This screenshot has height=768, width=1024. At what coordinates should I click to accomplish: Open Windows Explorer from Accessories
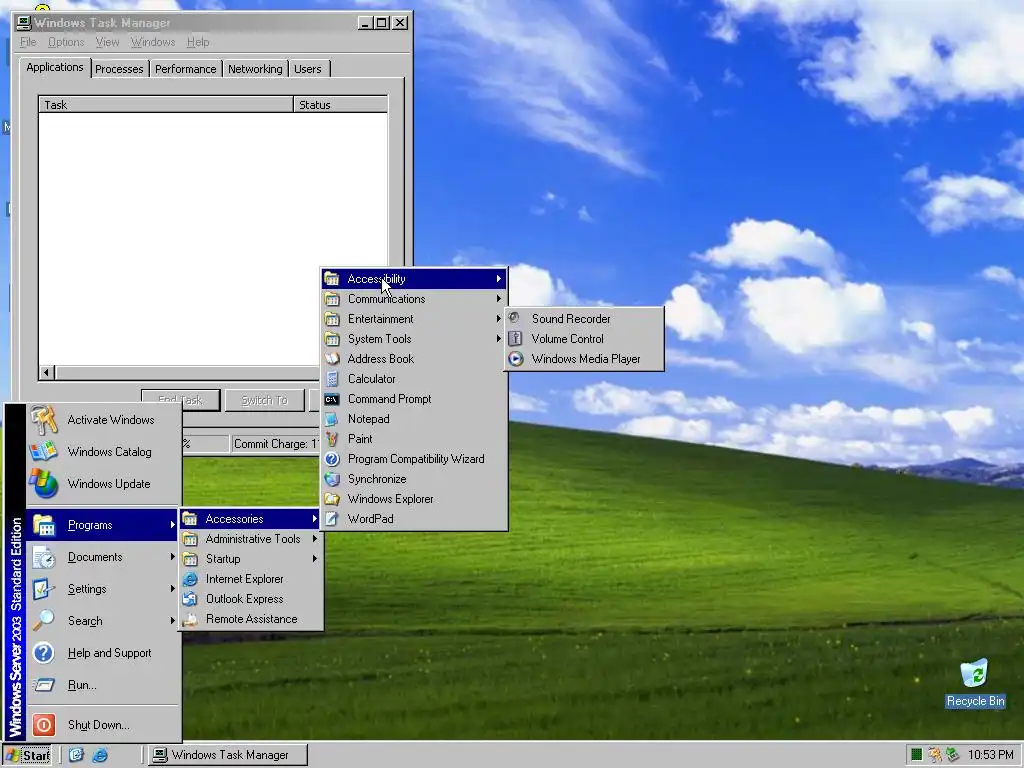(414, 499)
